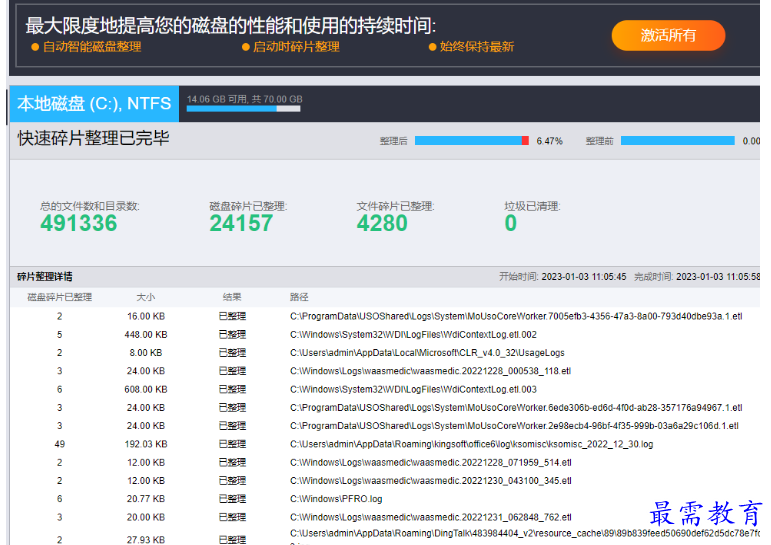Select the C:\Windows\PFRO.log row
The image size is (771, 545).
pos(385,499)
